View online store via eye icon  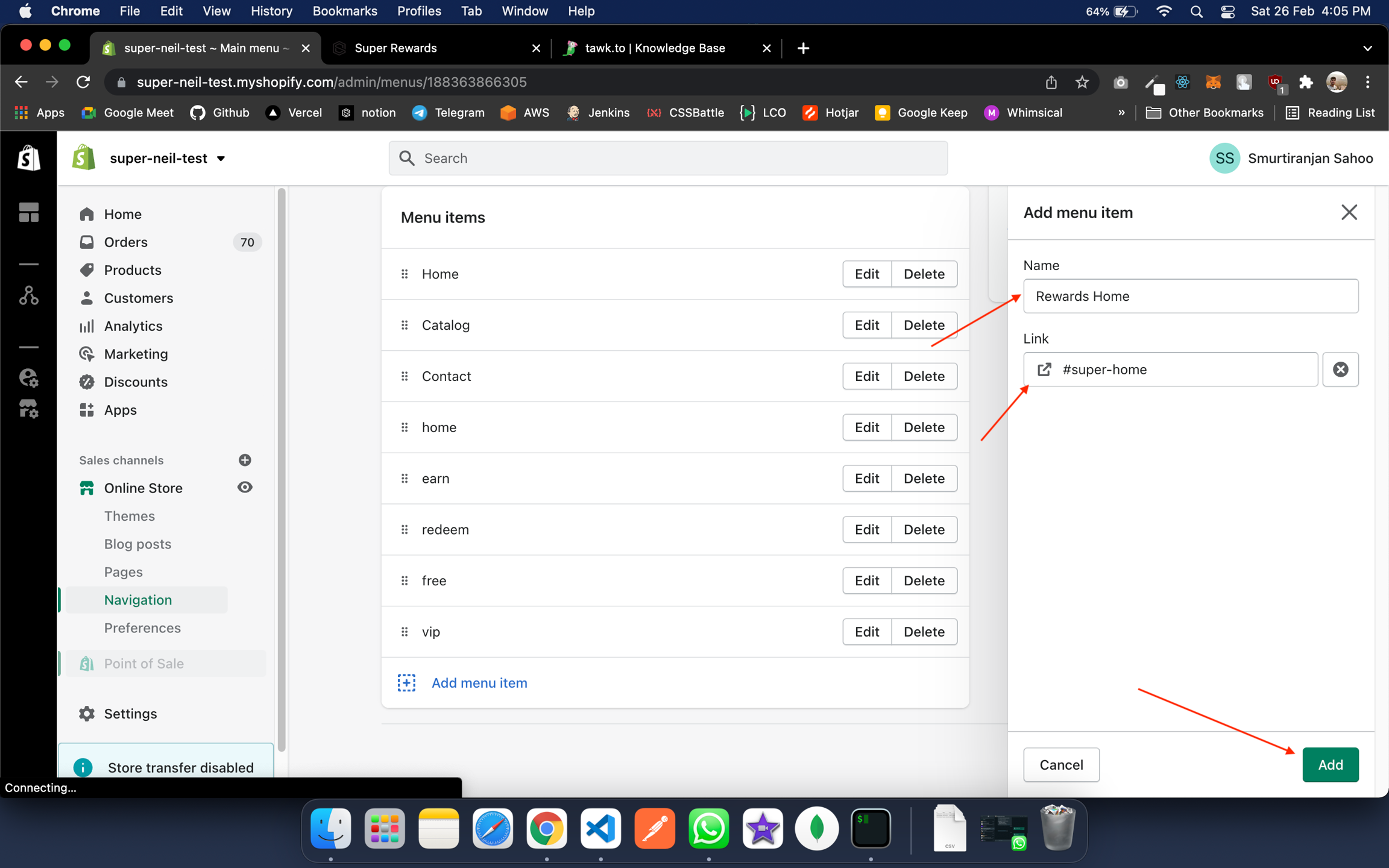pyautogui.click(x=244, y=487)
